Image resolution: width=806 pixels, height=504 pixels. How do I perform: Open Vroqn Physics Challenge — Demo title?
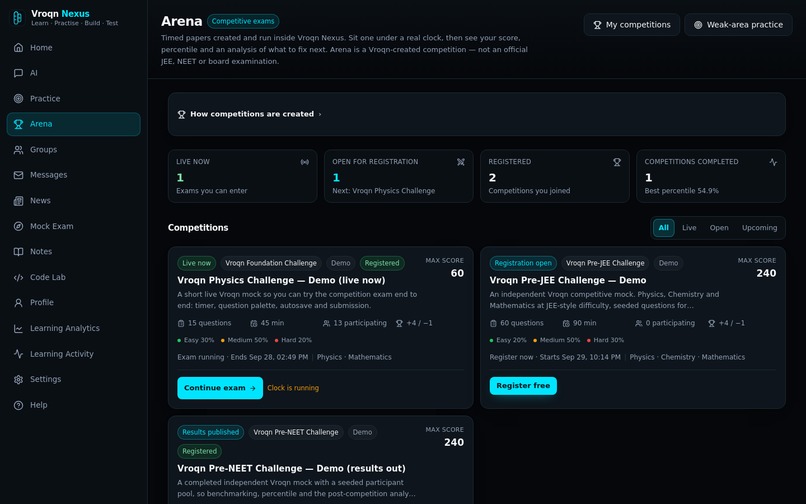(x=281, y=280)
